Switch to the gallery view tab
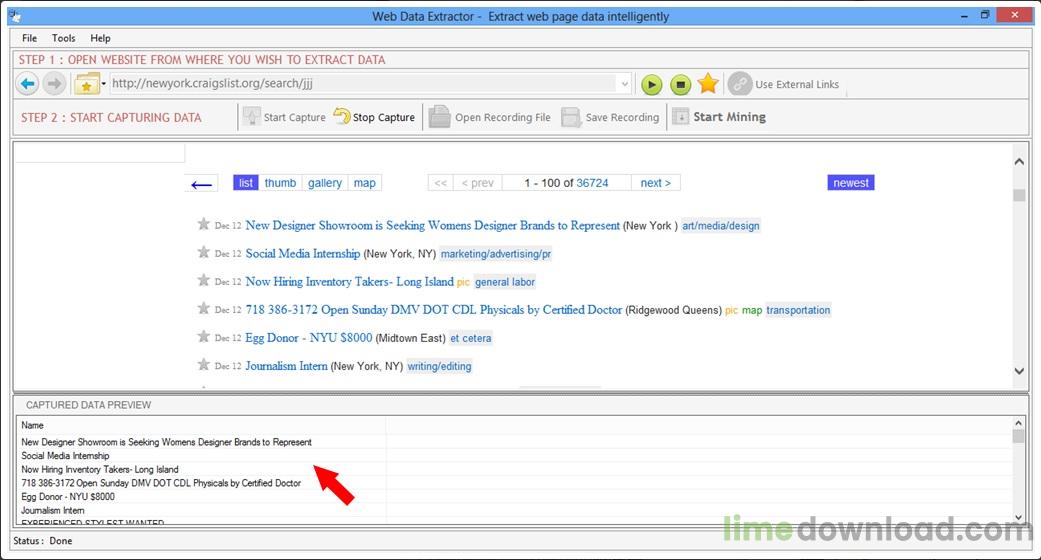1041x560 pixels. 325,183
